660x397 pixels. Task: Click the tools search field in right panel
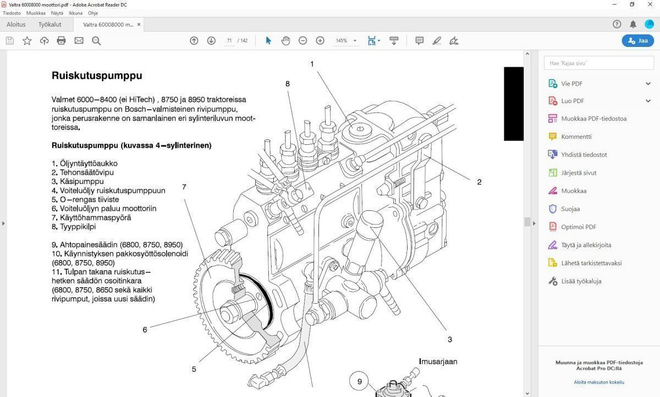tap(599, 63)
